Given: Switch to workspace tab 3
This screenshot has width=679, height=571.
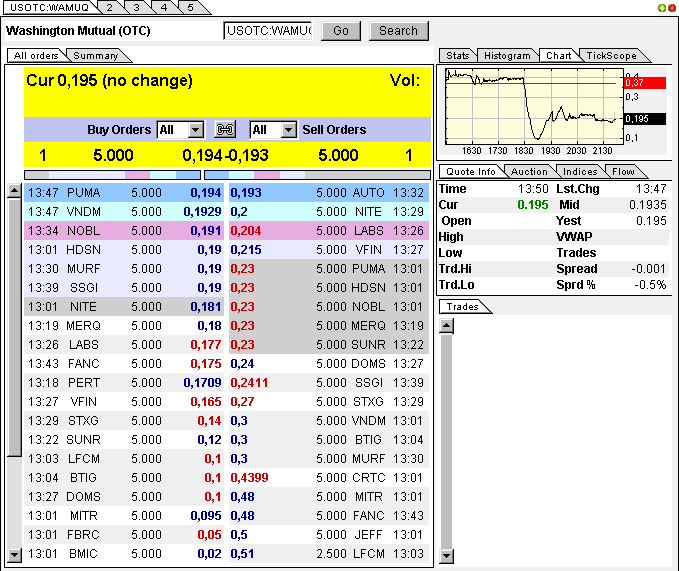Looking at the screenshot, I should pos(136,8).
